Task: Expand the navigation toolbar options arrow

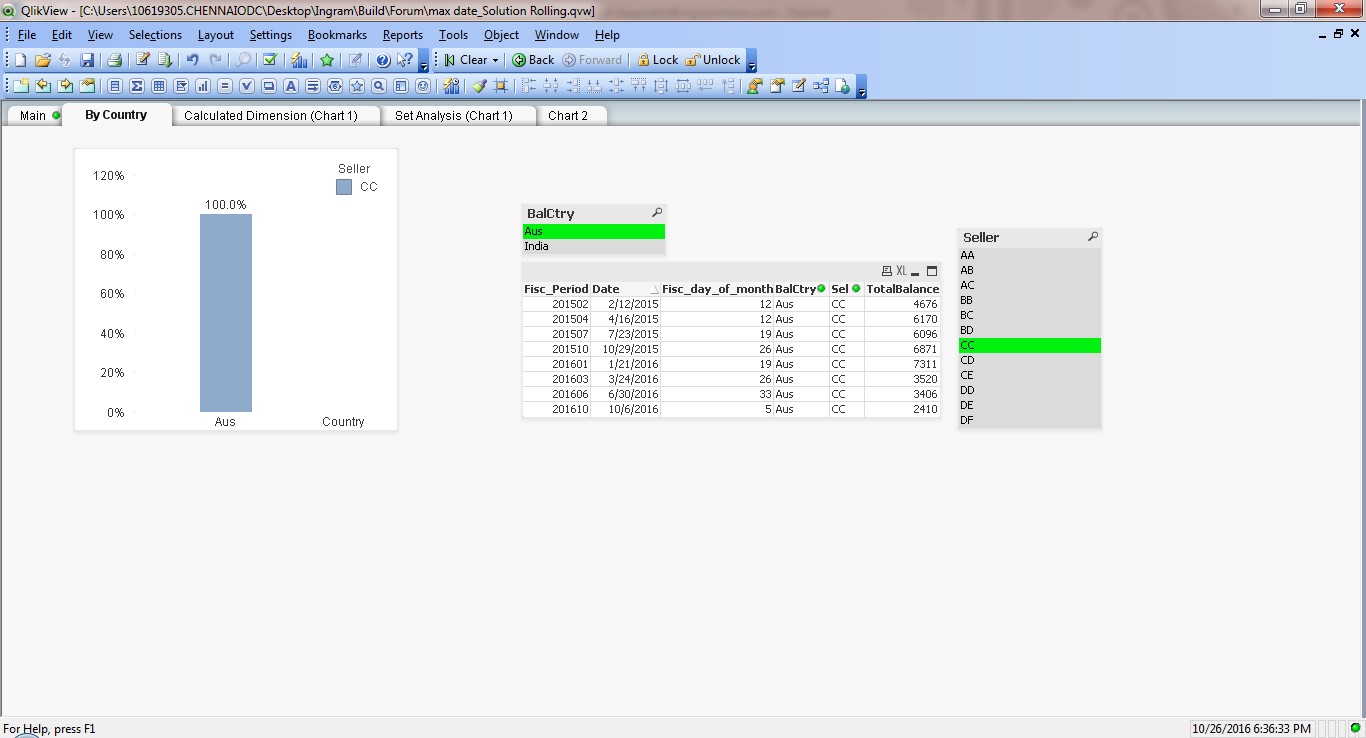Action: point(751,62)
